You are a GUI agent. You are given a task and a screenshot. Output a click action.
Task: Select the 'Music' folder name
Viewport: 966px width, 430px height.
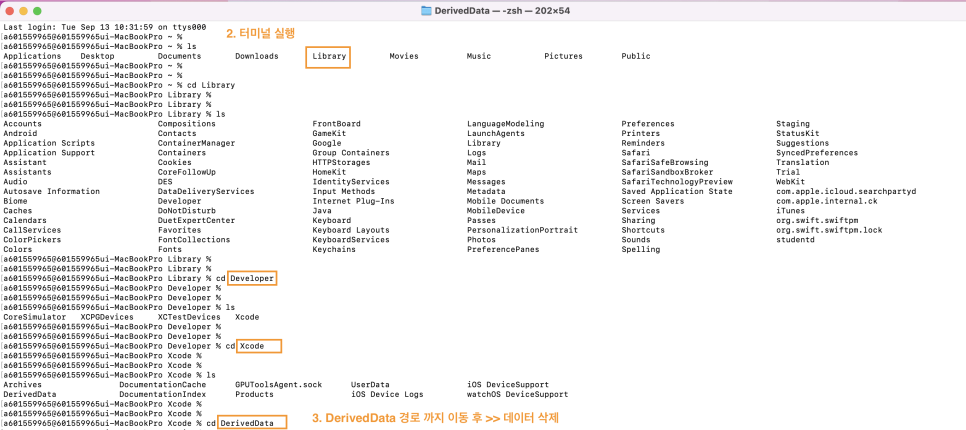479,56
